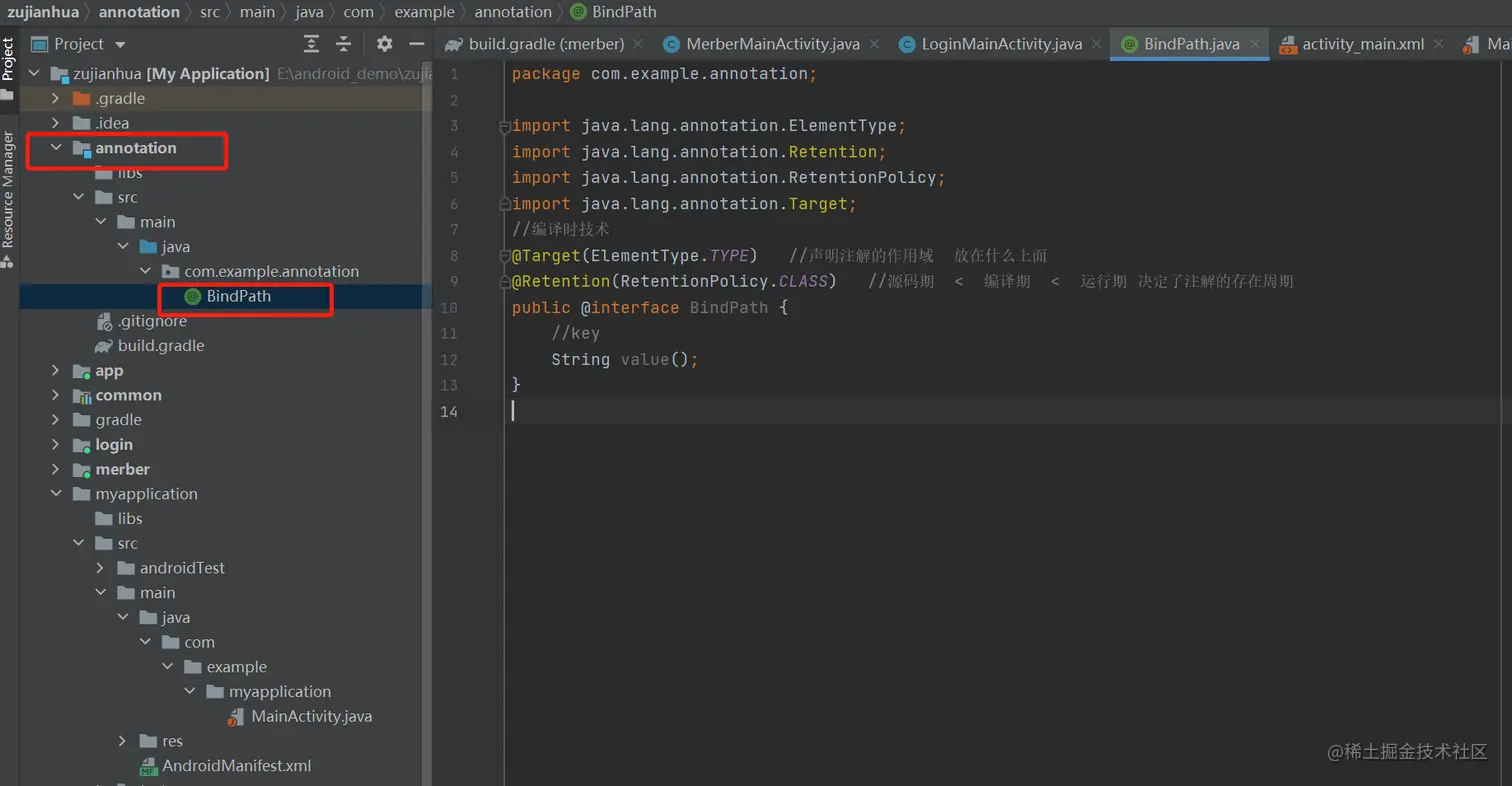Click the annotation module folder icon
The width and height of the screenshot is (1512, 786).
coord(82,148)
